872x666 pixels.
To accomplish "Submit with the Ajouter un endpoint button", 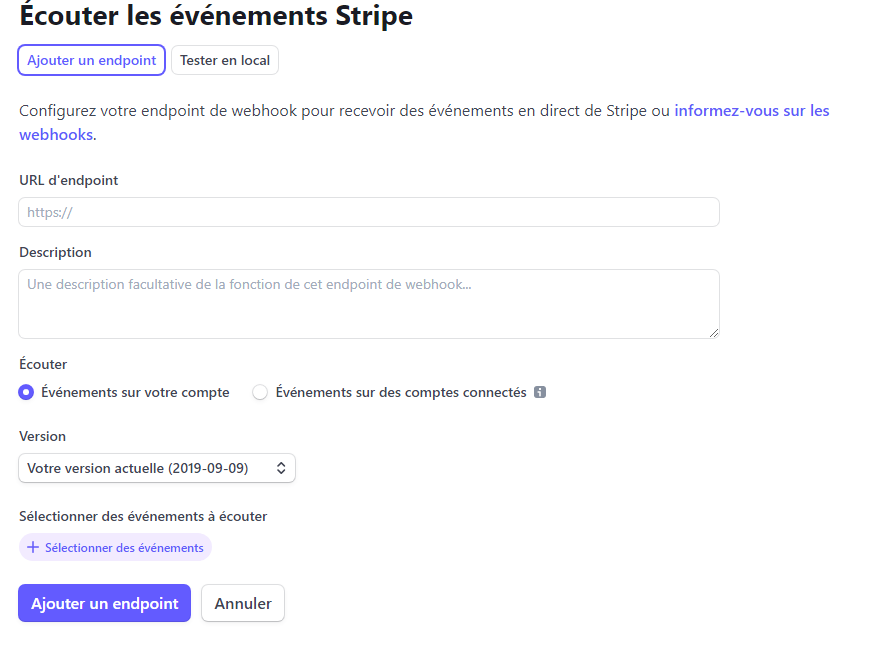I will point(104,603).
